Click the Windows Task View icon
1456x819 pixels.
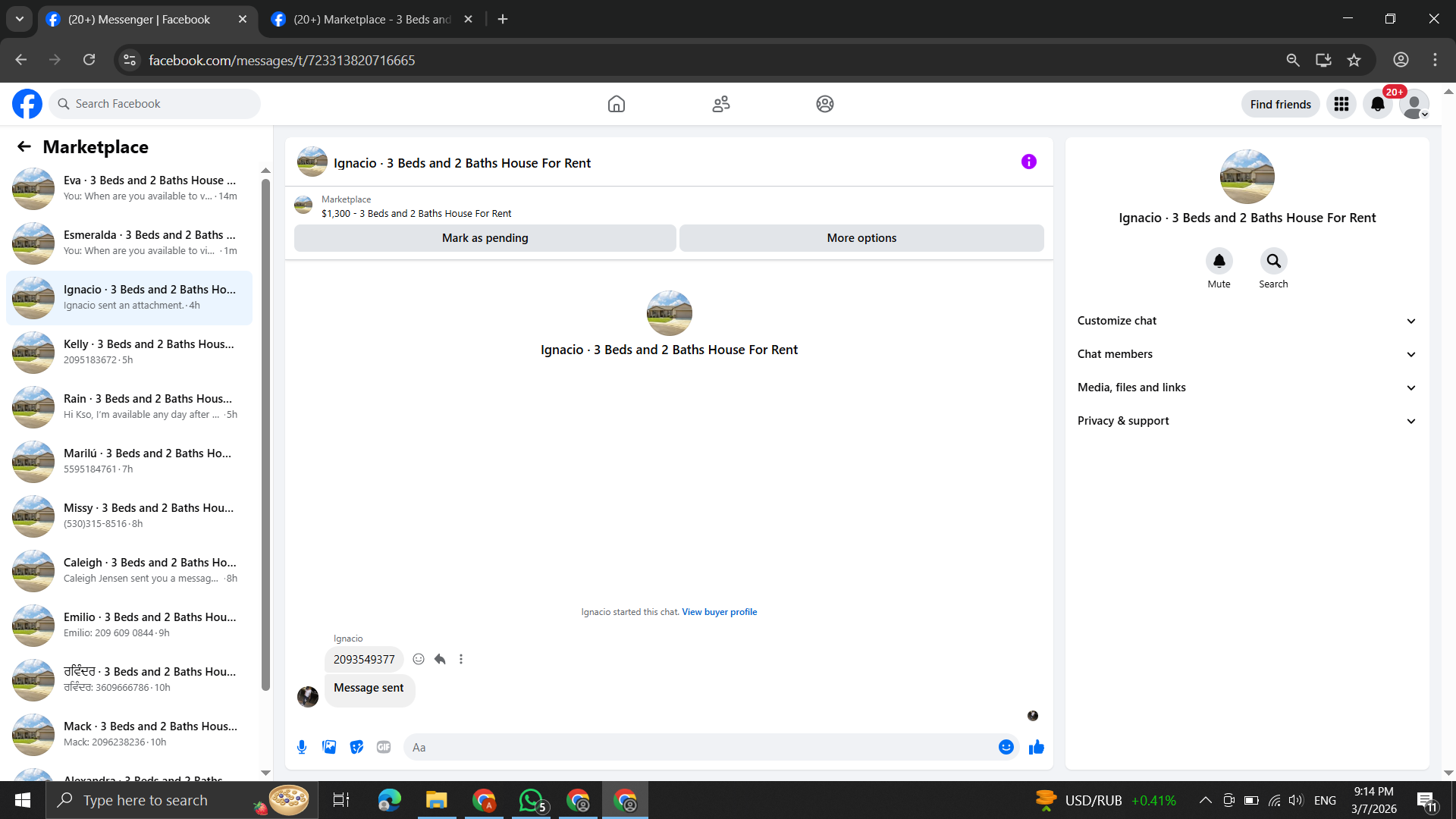point(341,800)
